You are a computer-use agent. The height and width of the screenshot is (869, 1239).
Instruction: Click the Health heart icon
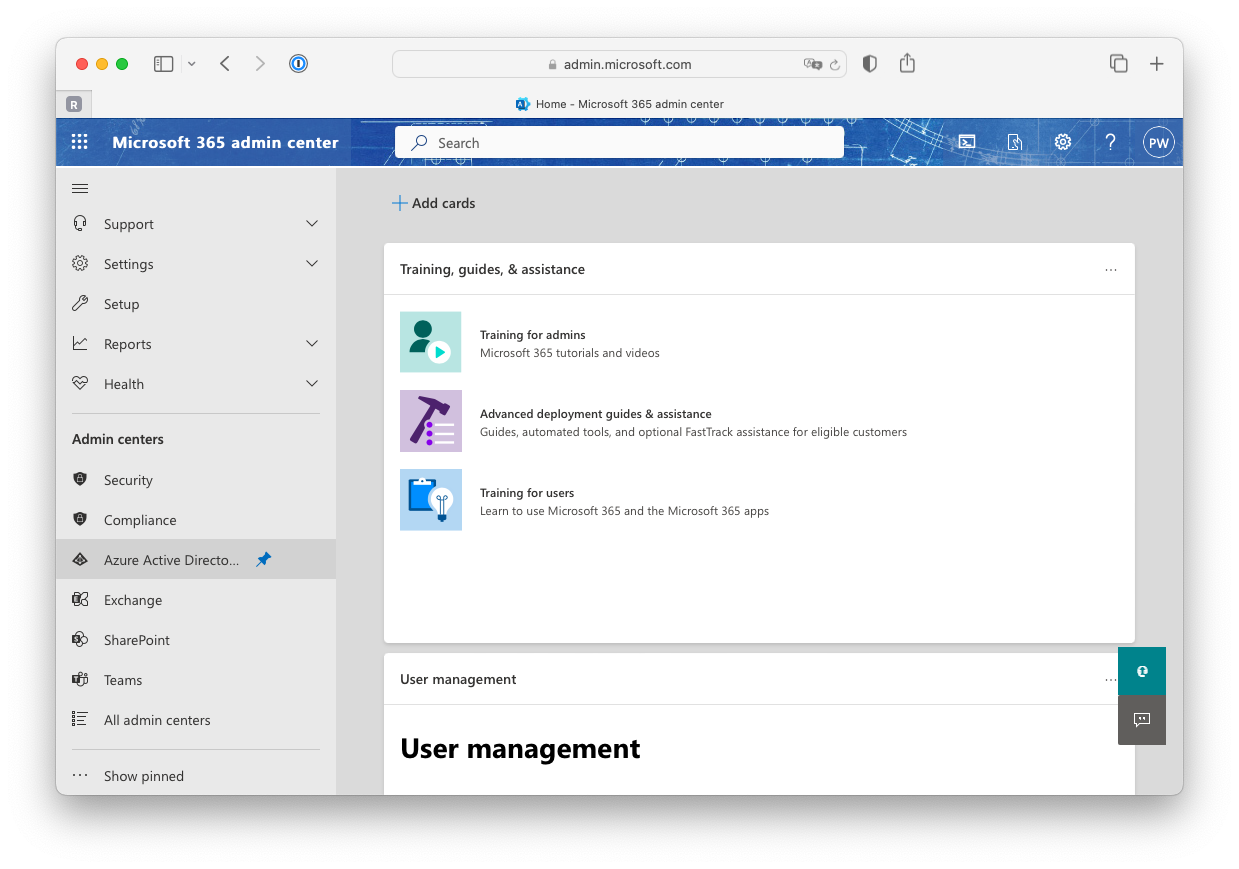coord(80,384)
